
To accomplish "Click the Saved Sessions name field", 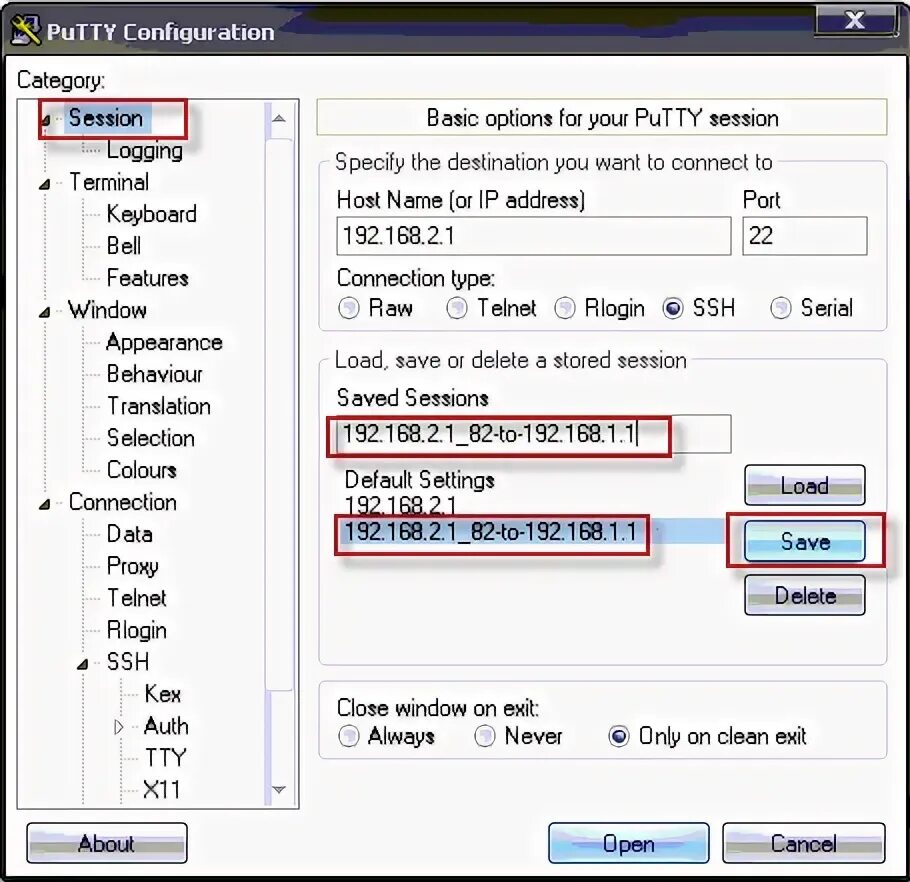I will point(533,434).
